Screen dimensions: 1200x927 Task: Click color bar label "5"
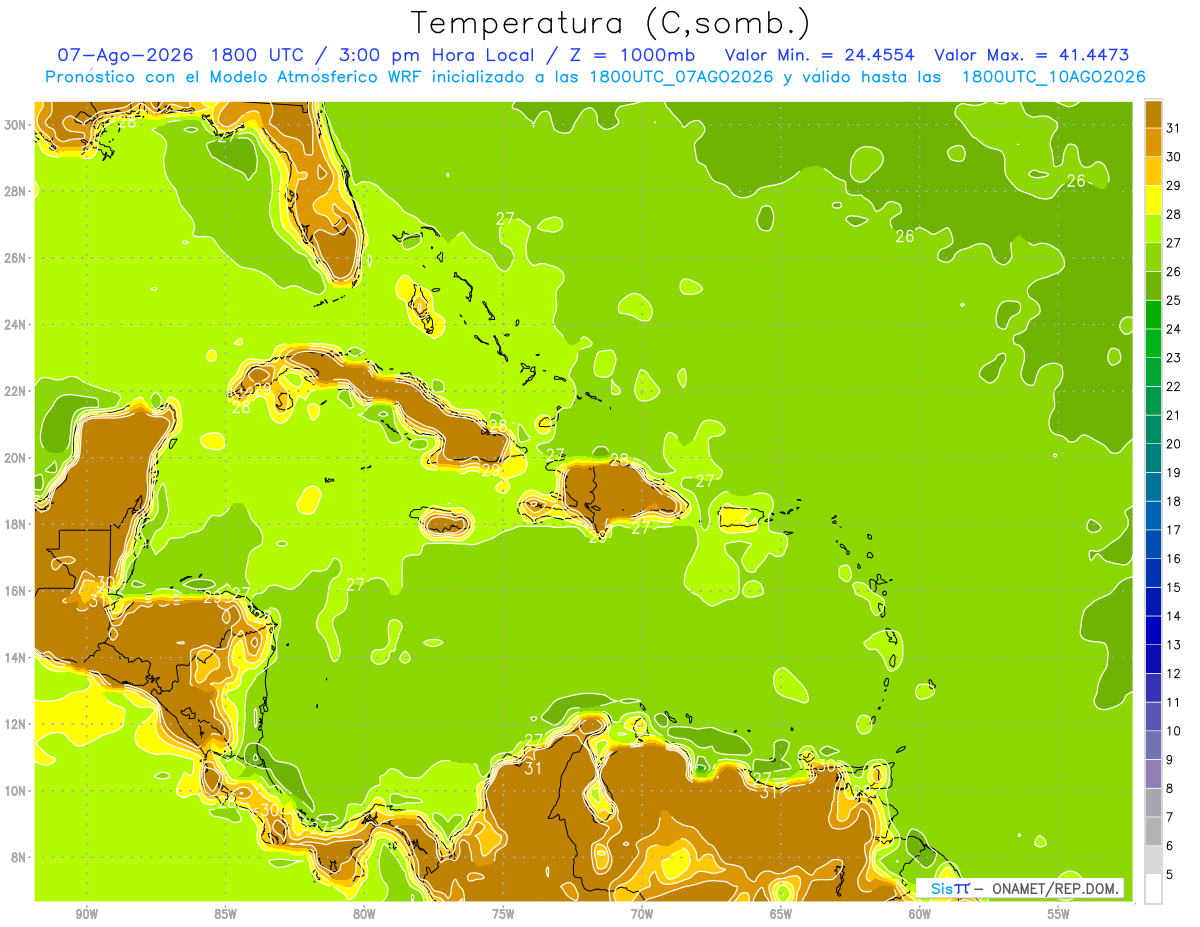(1170, 874)
